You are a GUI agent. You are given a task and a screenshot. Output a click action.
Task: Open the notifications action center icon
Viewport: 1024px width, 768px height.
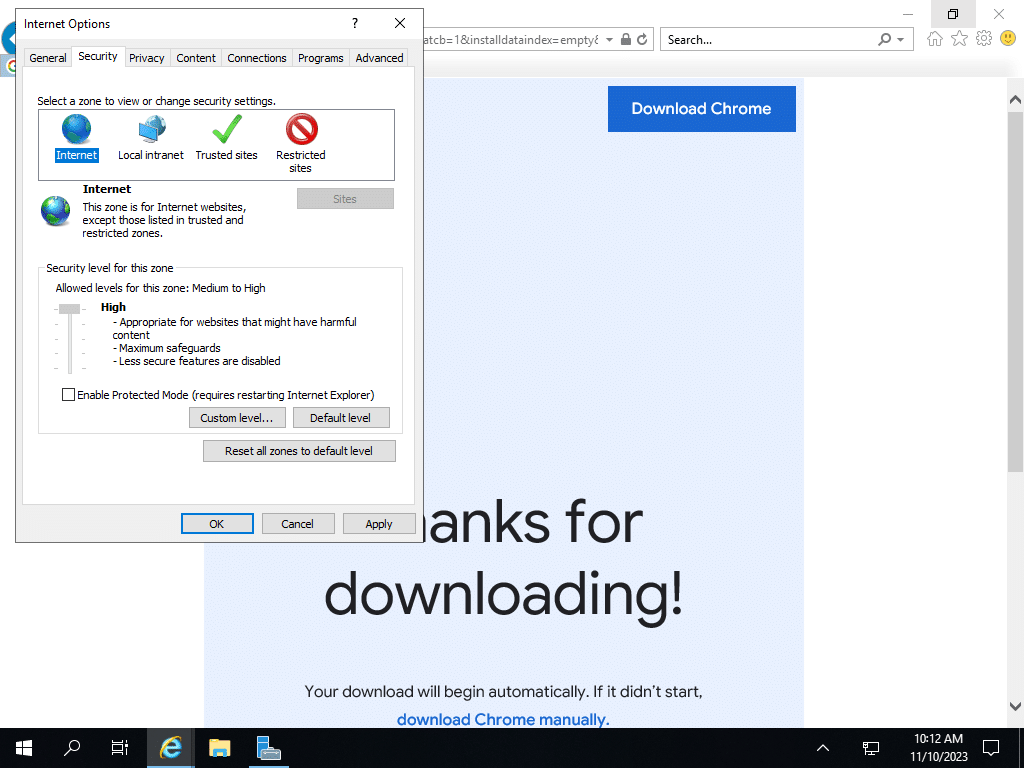991,748
